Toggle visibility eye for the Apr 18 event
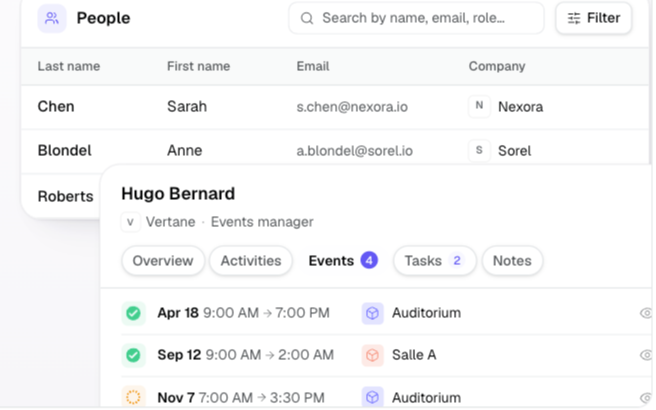The image size is (656, 410). (x=646, y=313)
